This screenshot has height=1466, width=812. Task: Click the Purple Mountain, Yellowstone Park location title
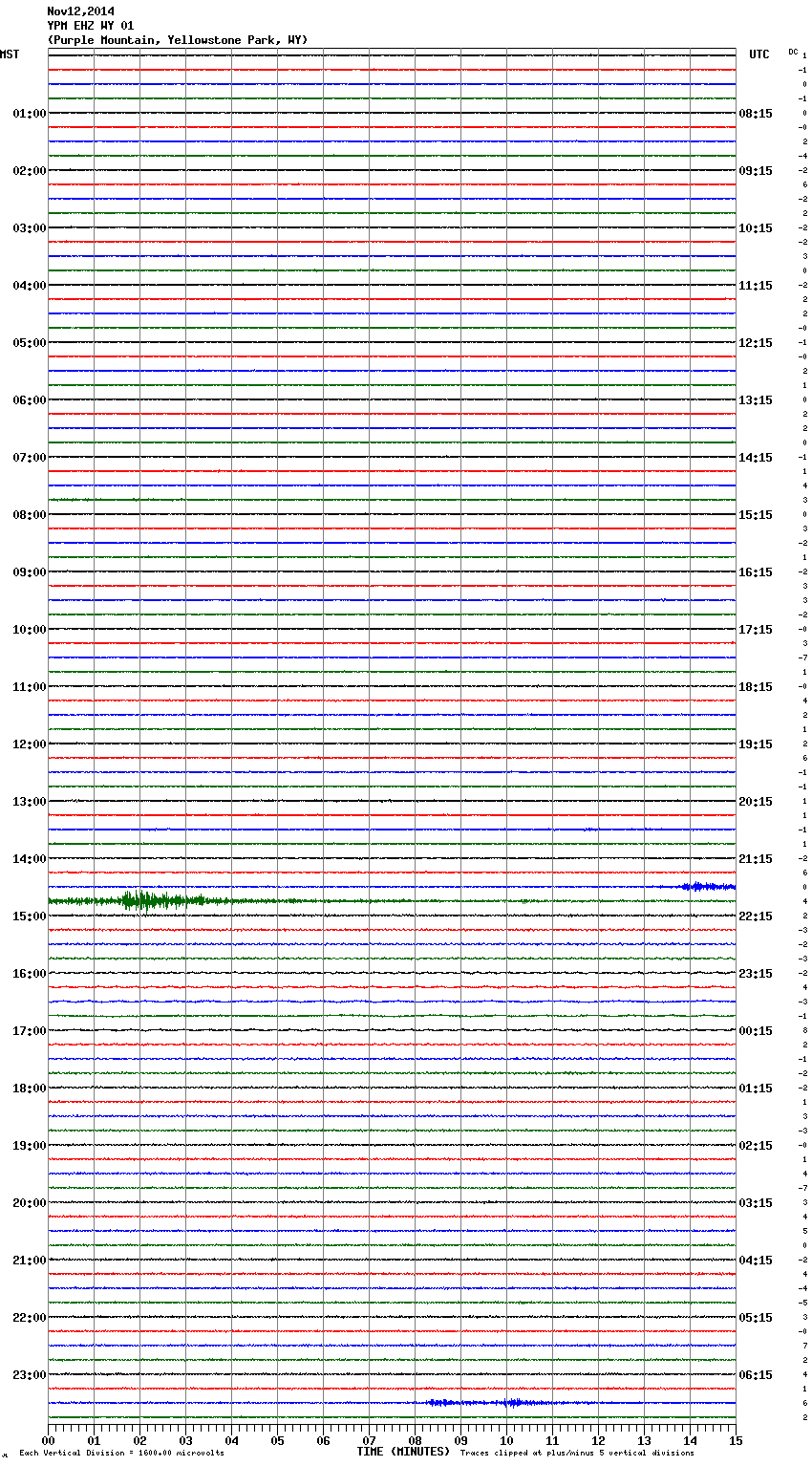click(x=178, y=40)
